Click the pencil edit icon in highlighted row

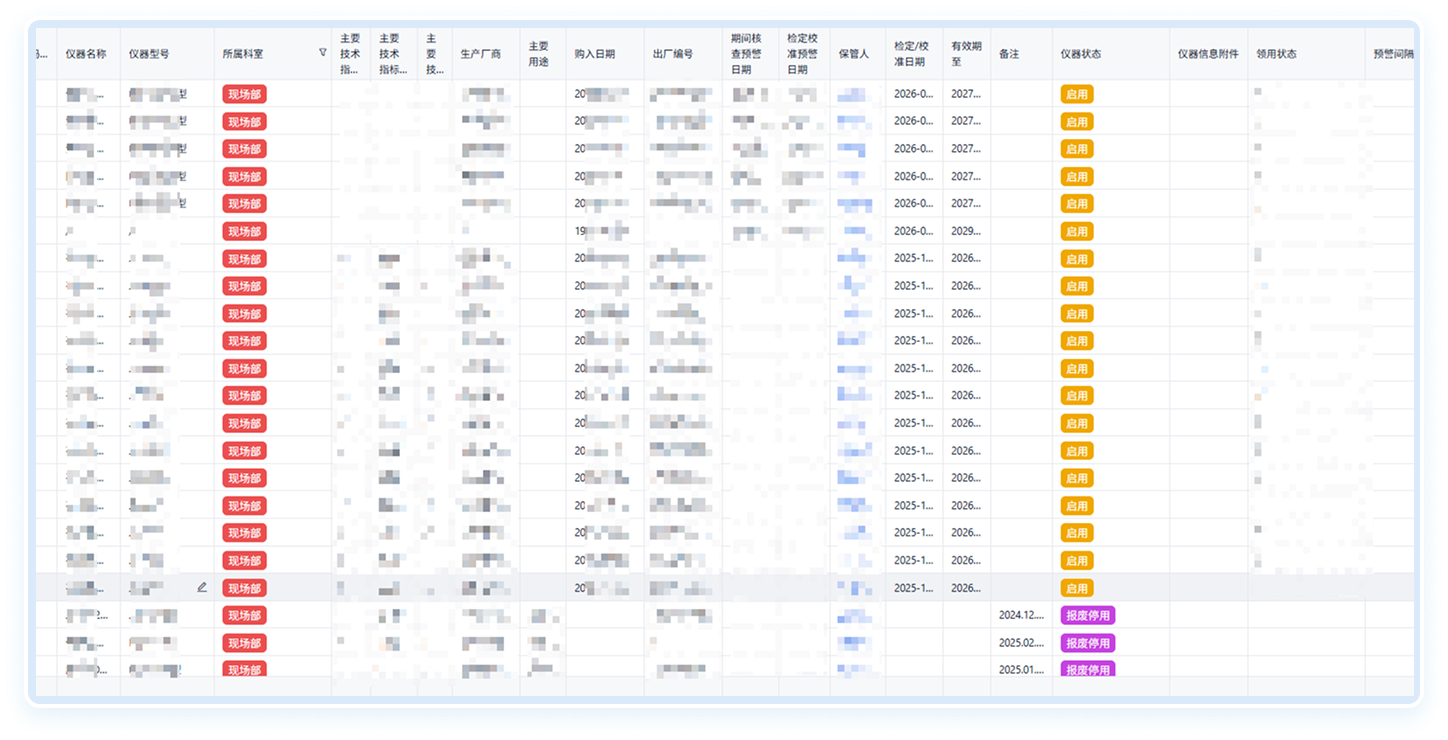point(202,588)
